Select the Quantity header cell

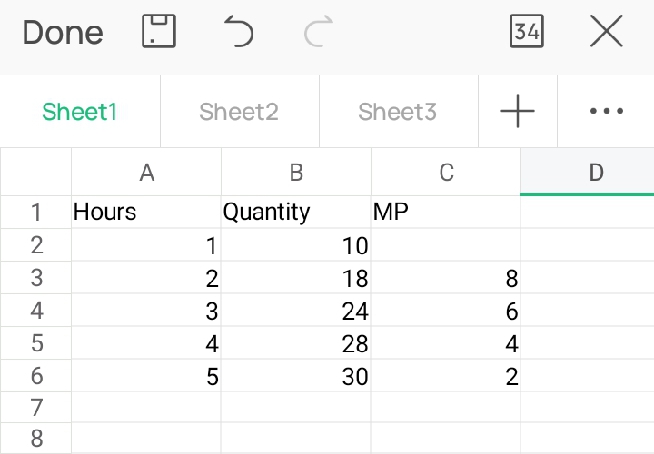click(296, 212)
